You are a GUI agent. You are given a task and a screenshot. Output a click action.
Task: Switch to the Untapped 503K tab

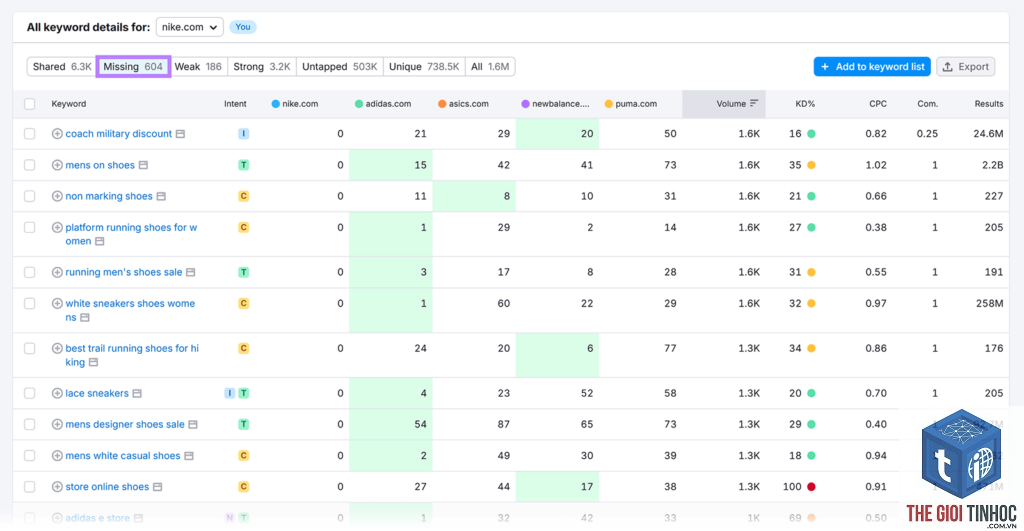(x=340, y=67)
